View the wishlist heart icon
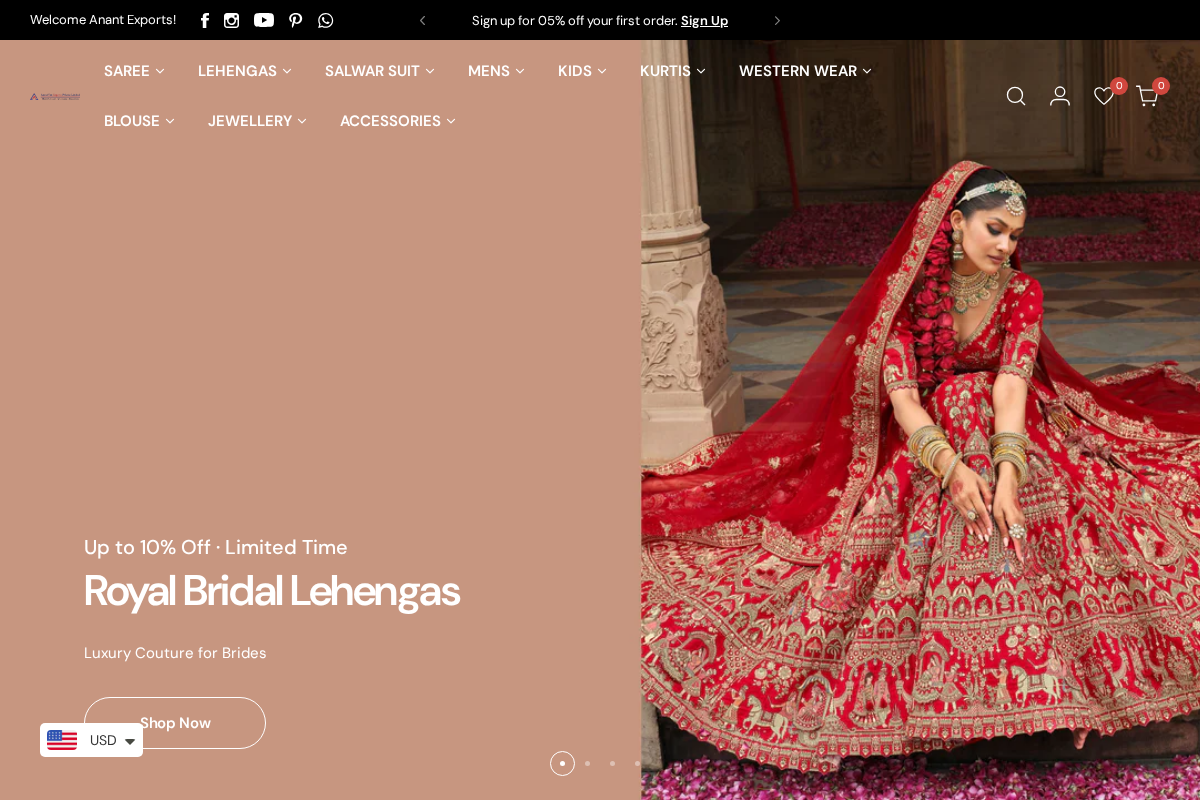Screen dimensions: 1200x800 pos(1104,96)
